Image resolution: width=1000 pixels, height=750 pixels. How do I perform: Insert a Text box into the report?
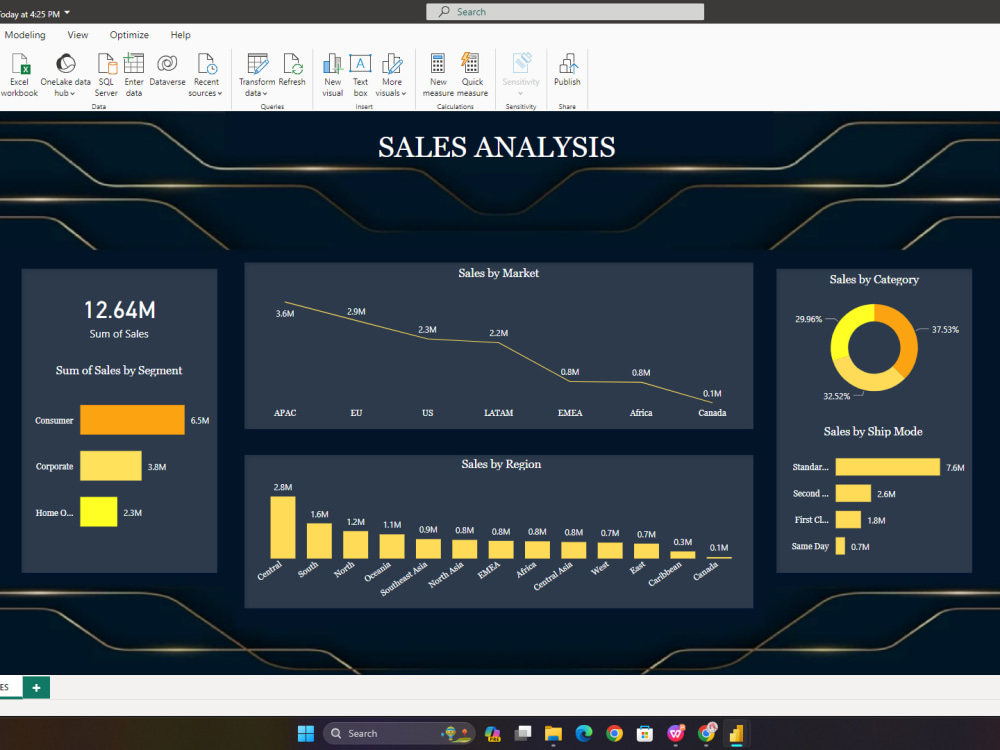(x=360, y=72)
